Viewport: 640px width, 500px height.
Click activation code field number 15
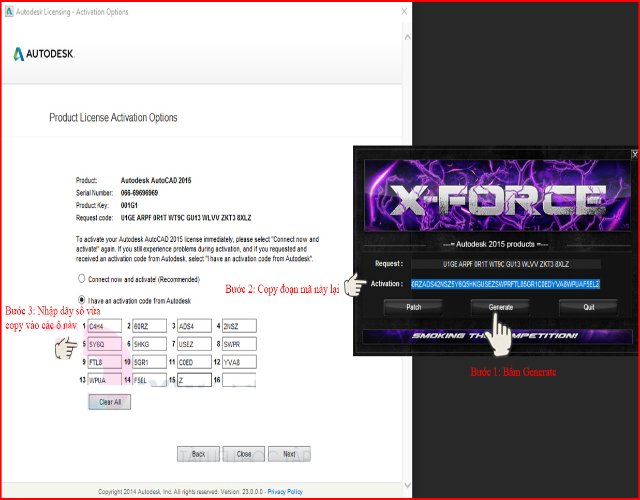click(194, 380)
